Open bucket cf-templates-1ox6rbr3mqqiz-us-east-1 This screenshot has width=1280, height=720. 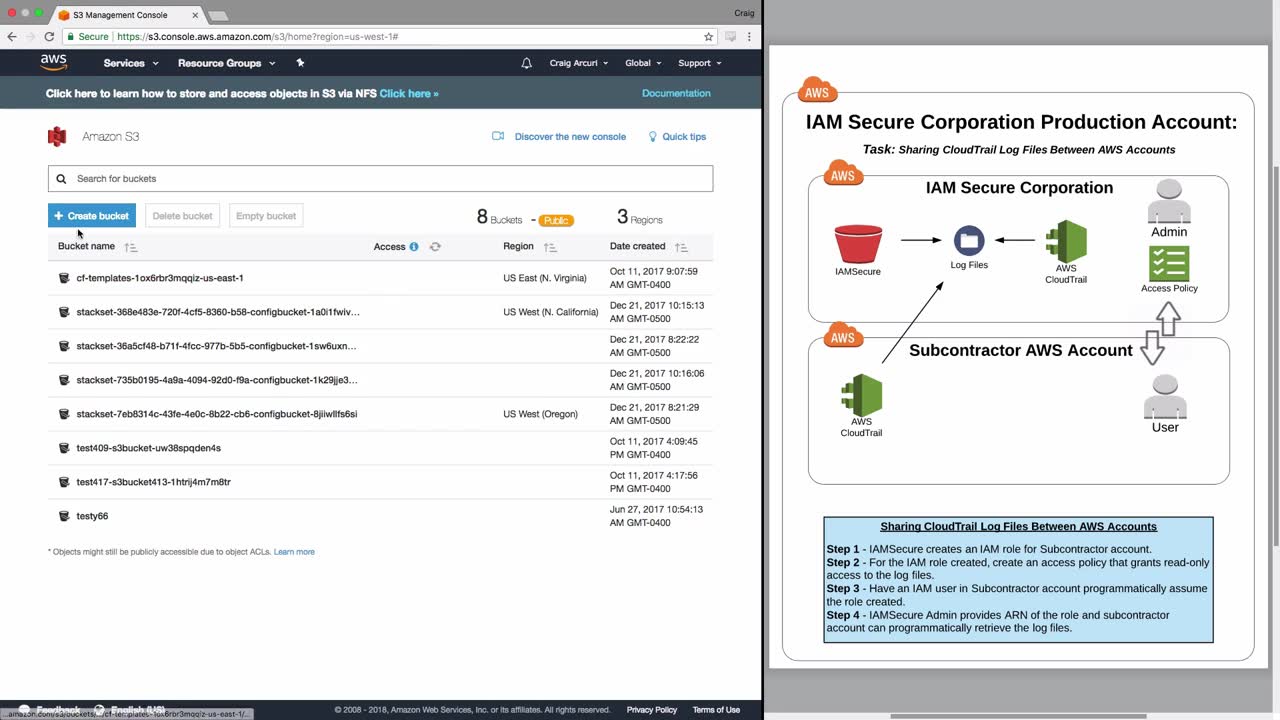(x=160, y=278)
